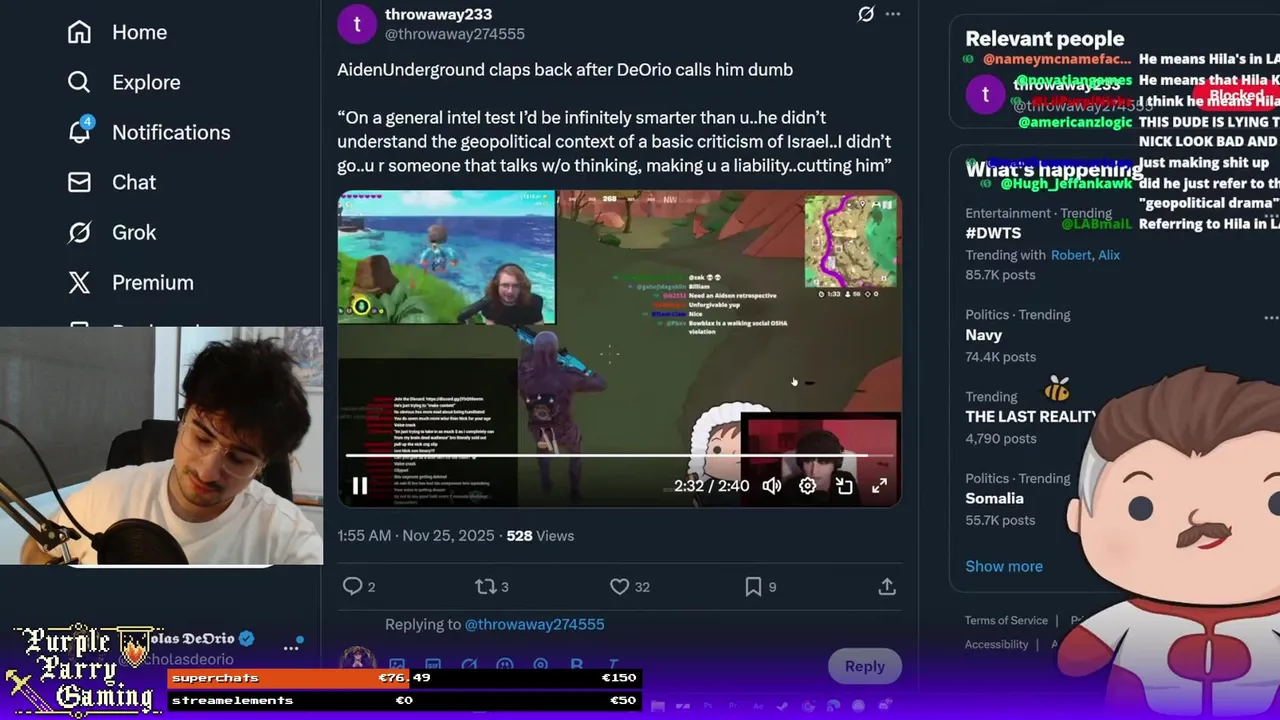
Task: Reply to the post with the comment icon
Action: (352, 587)
